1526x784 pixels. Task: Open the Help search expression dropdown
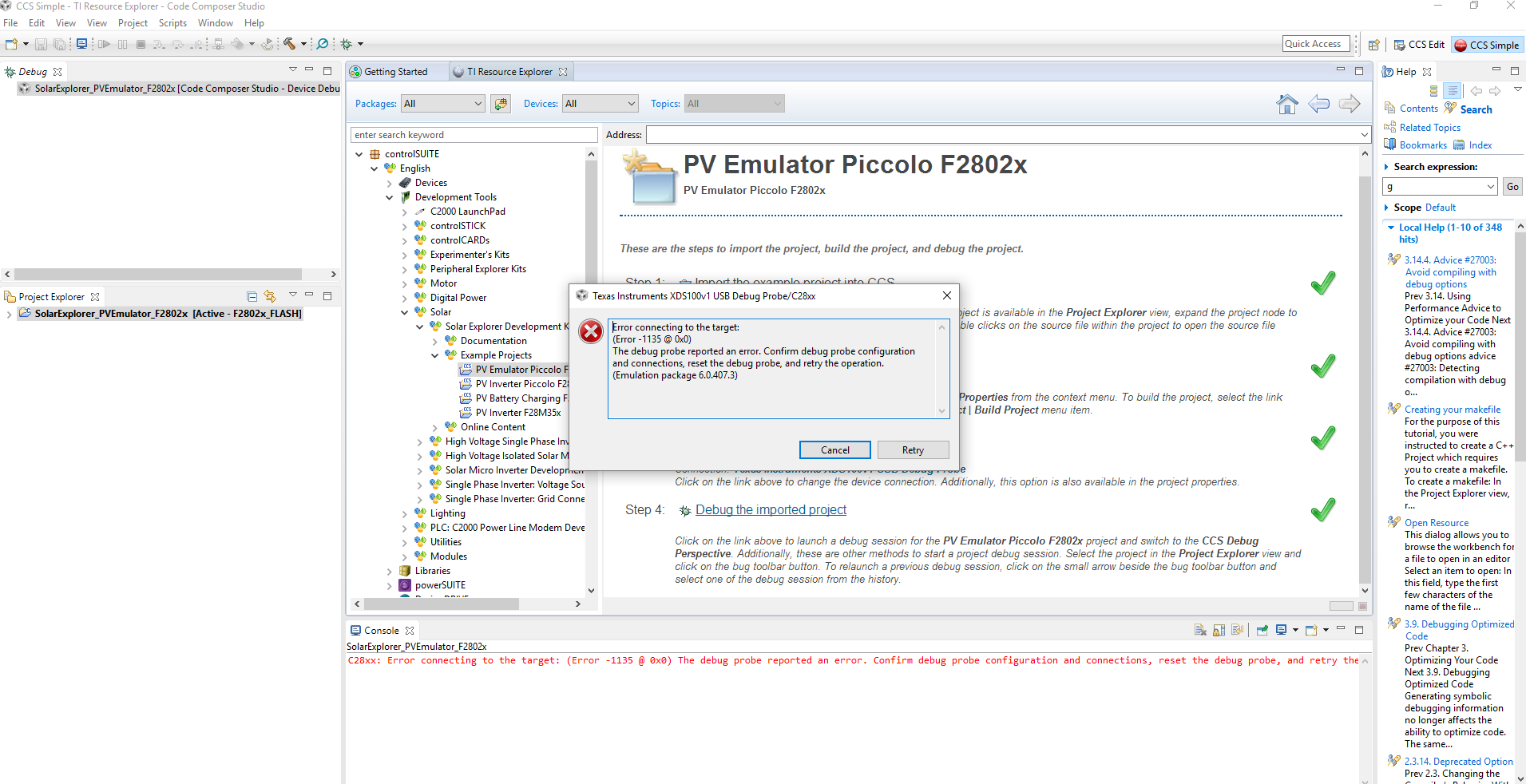(1491, 187)
